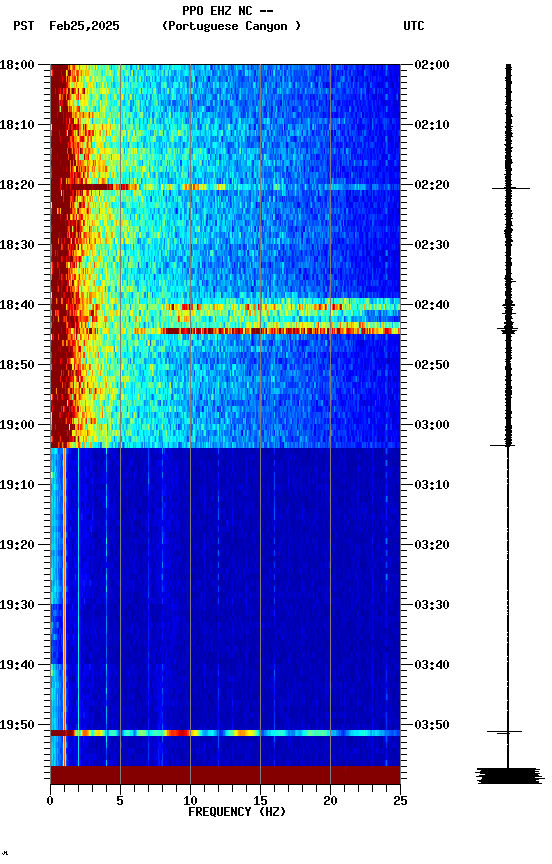Viewport: 552px width, 864px height.
Task: Click the Feb25,2025 date label
Action: [x=84, y=26]
